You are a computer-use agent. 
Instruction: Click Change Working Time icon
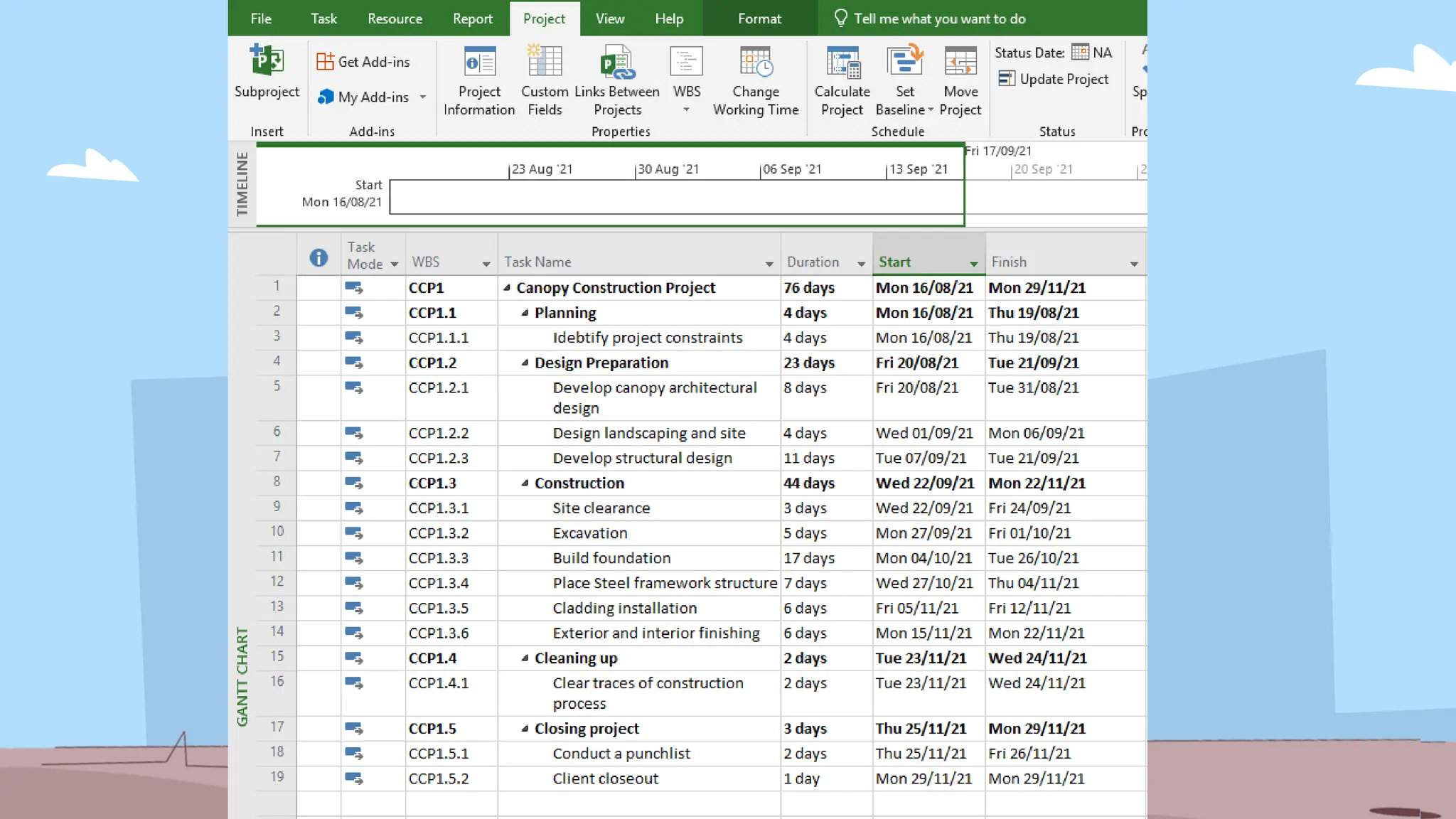pyautogui.click(x=756, y=62)
